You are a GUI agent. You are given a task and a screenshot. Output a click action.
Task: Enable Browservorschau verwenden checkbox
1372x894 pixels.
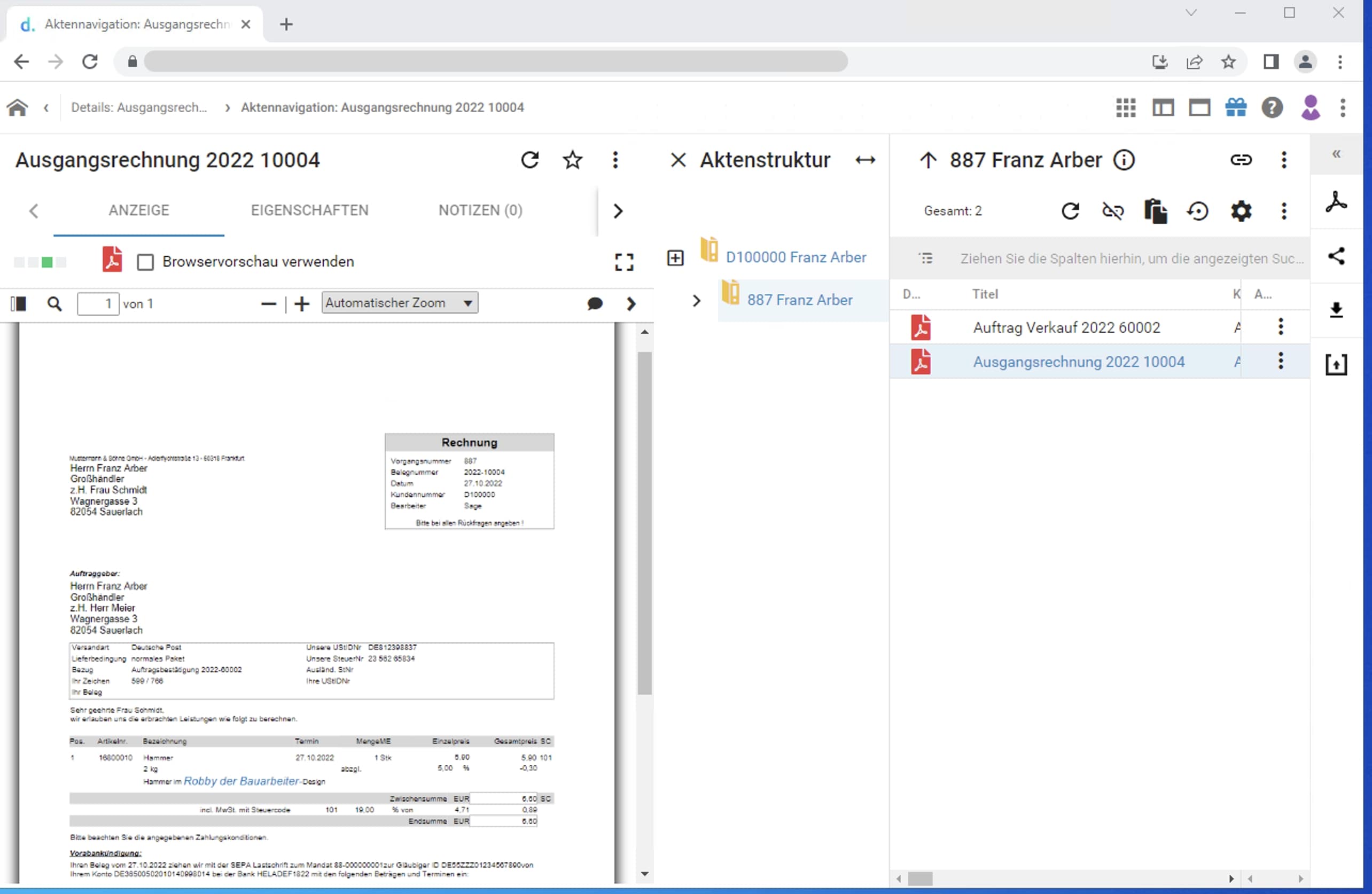145,262
